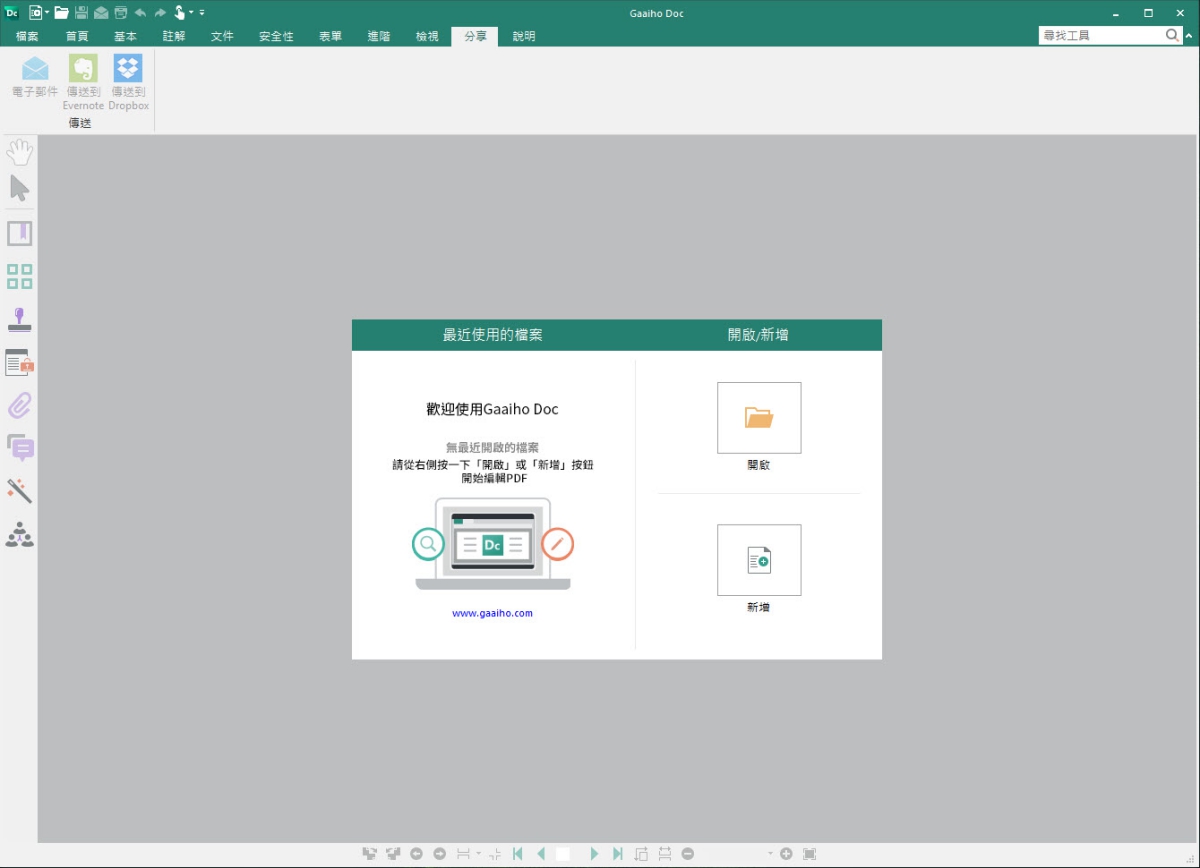Open the Attachments paperclip panel
This screenshot has width=1200, height=868.
[20, 405]
